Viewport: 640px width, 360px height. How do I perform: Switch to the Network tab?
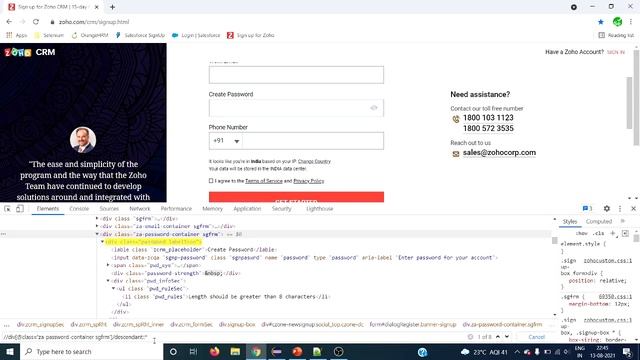[140, 209]
